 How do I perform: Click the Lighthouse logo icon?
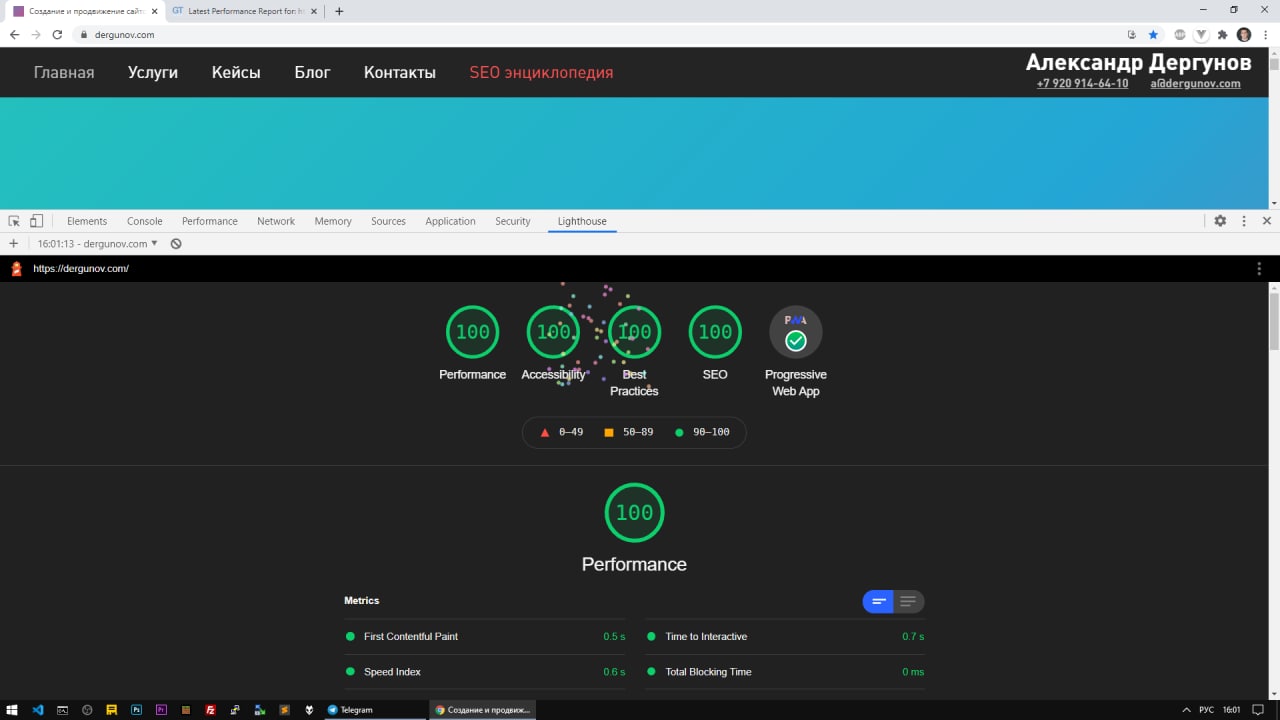coord(16,268)
